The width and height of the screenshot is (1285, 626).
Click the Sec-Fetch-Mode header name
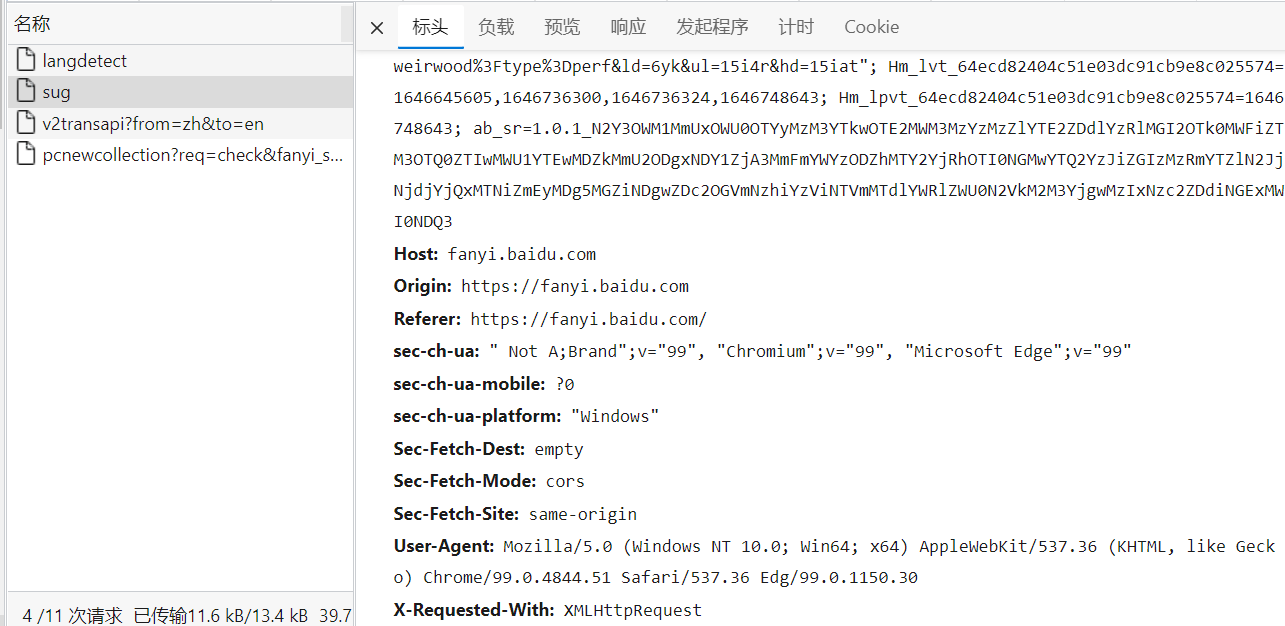(x=465, y=481)
